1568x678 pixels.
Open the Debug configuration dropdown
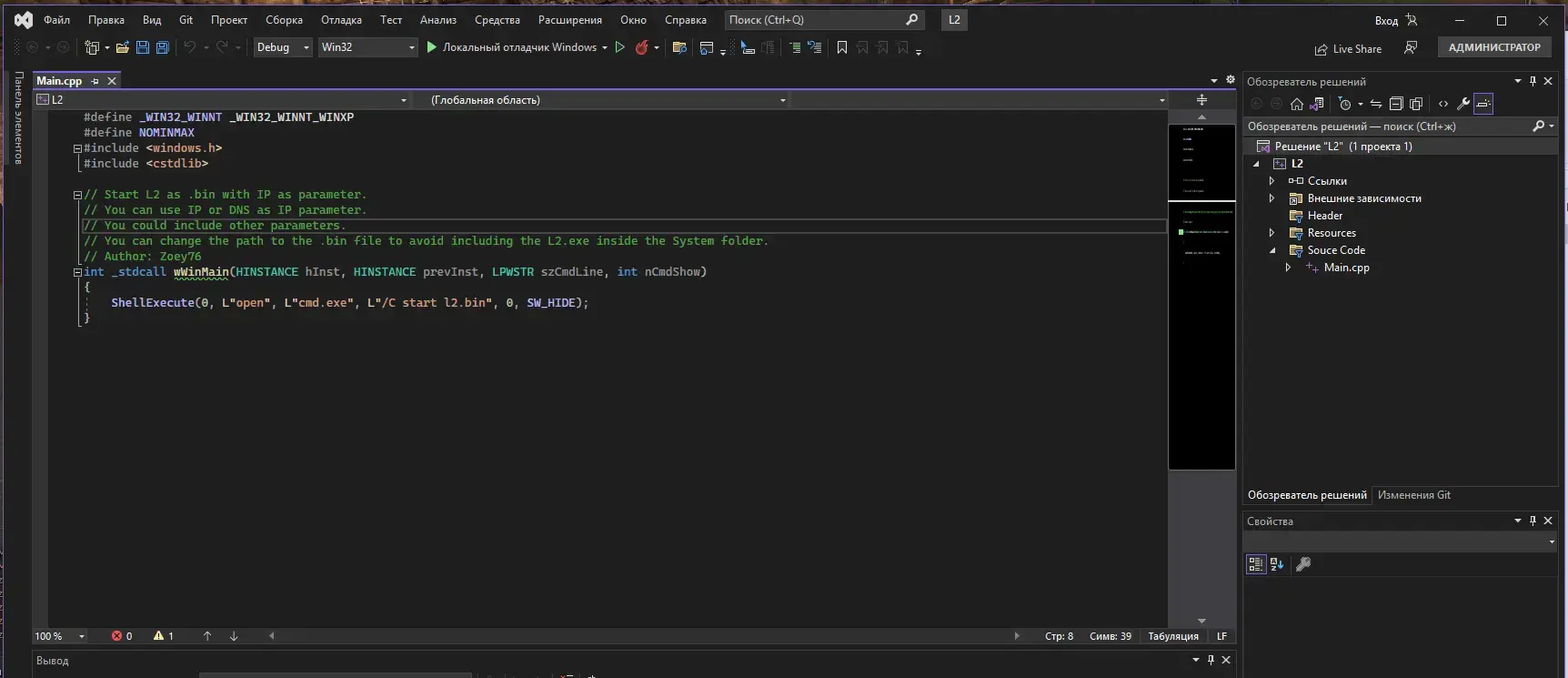[x=283, y=47]
